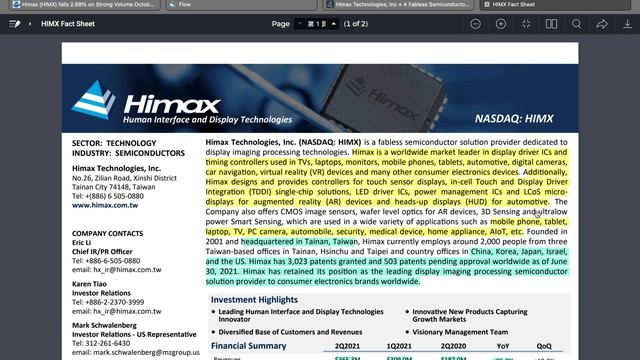Click the 'QoQ' column header
This screenshot has height=360, width=640.
pyautogui.click(x=544, y=346)
